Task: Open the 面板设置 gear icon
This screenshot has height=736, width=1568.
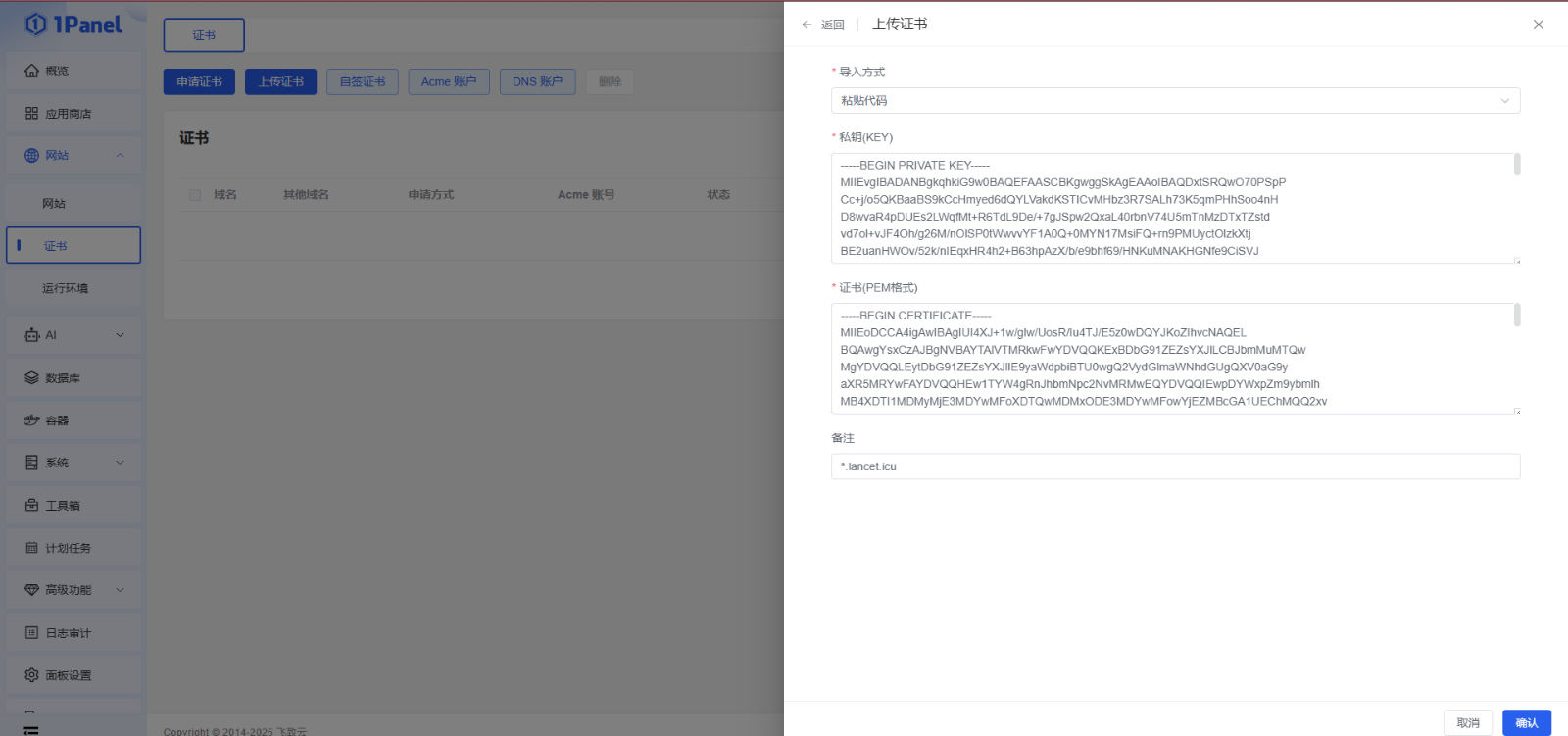Action: (x=31, y=675)
